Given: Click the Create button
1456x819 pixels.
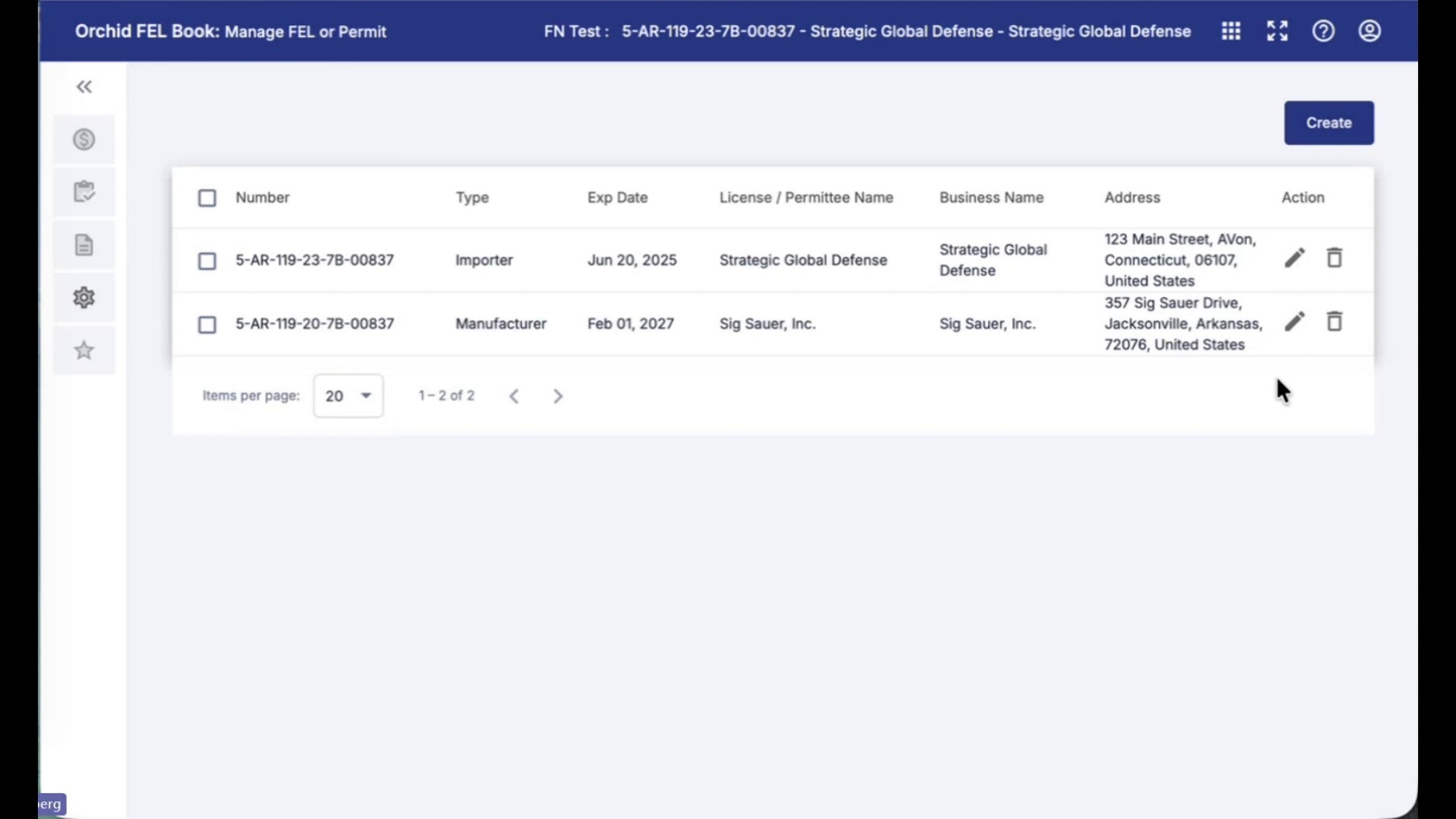Looking at the screenshot, I should [x=1329, y=123].
